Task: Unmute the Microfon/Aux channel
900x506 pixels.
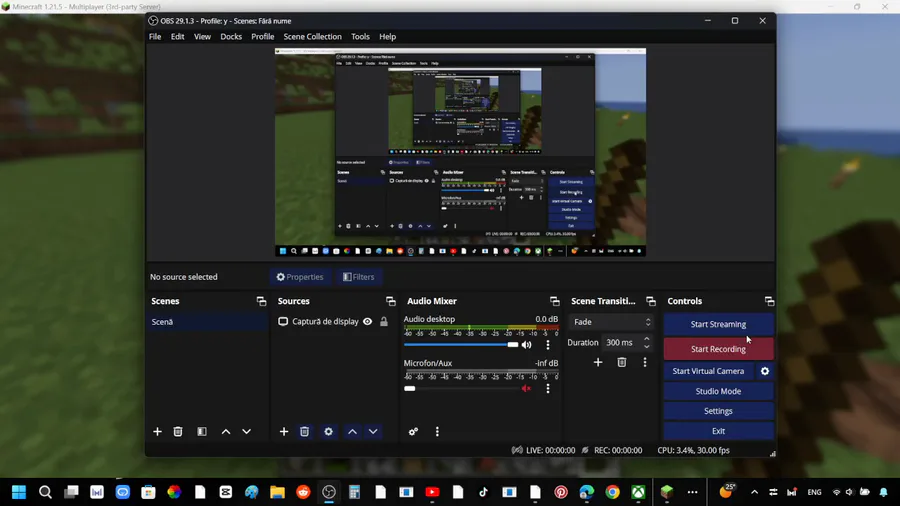Action: (x=526, y=388)
